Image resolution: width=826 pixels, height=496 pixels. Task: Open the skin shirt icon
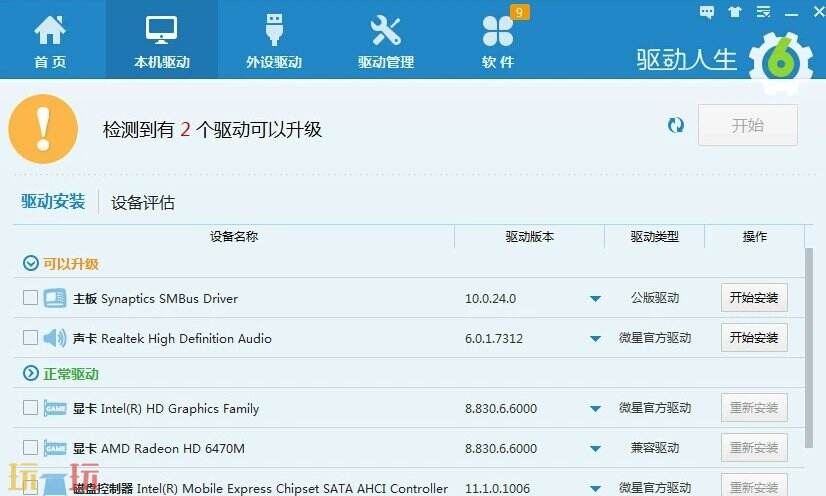(x=735, y=12)
